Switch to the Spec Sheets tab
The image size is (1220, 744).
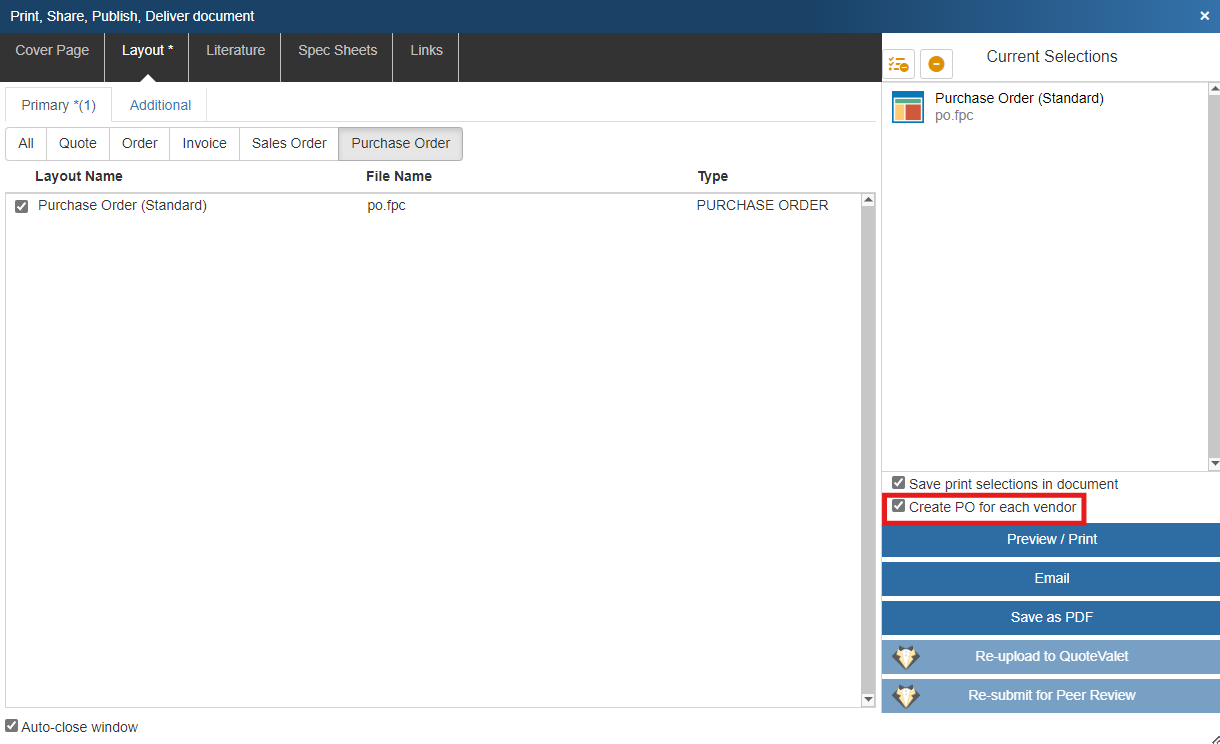338,50
